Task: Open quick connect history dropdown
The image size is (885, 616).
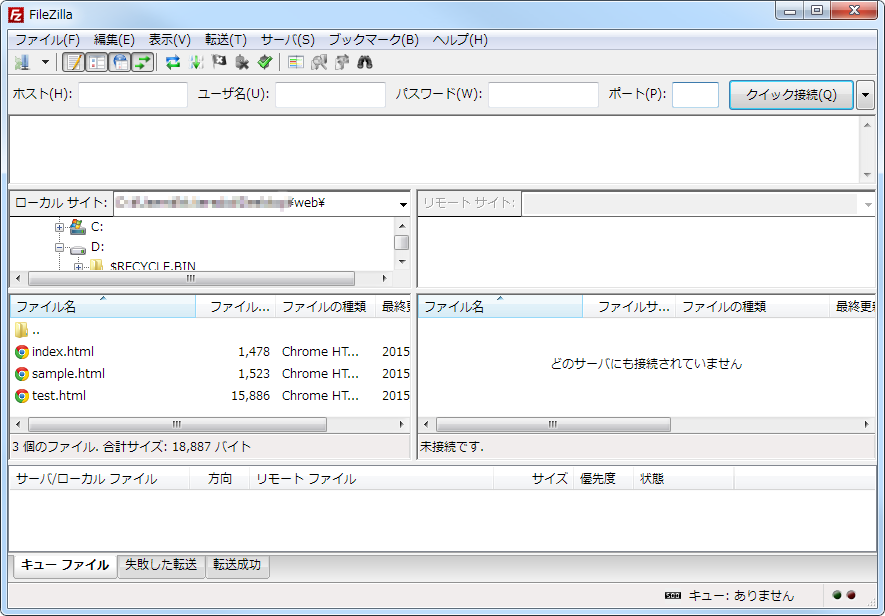Action: click(x=865, y=94)
